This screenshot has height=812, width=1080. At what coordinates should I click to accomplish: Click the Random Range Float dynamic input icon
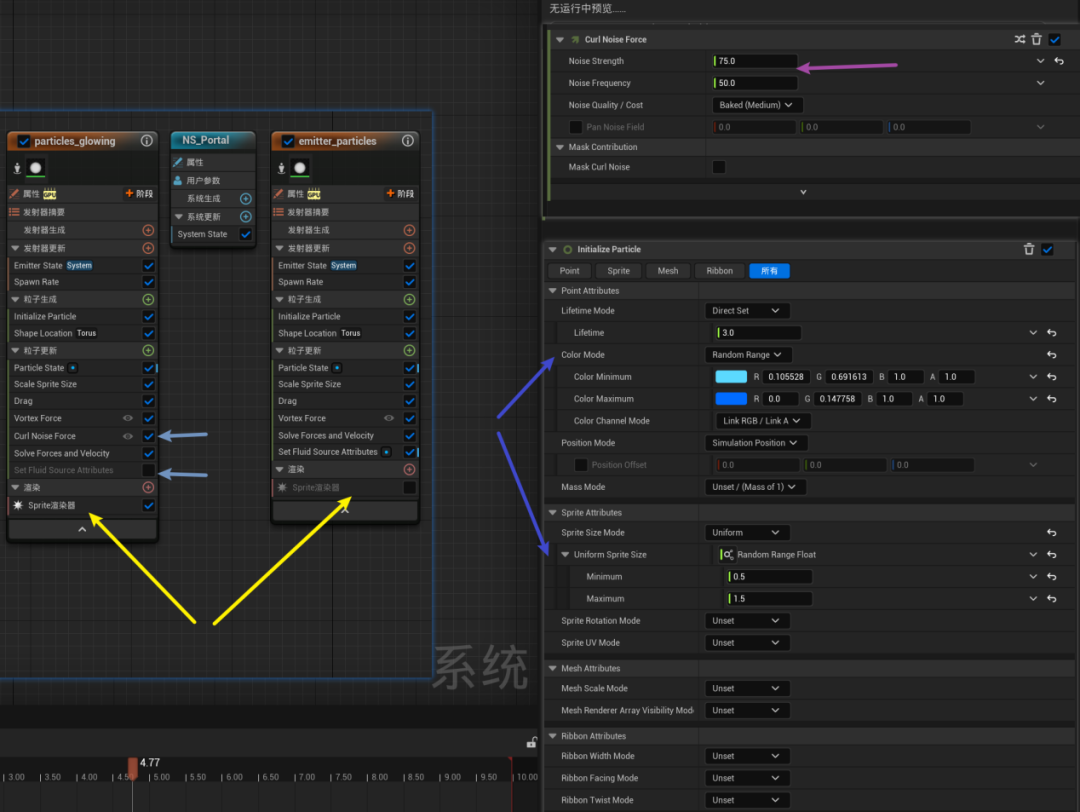(x=727, y=554)
